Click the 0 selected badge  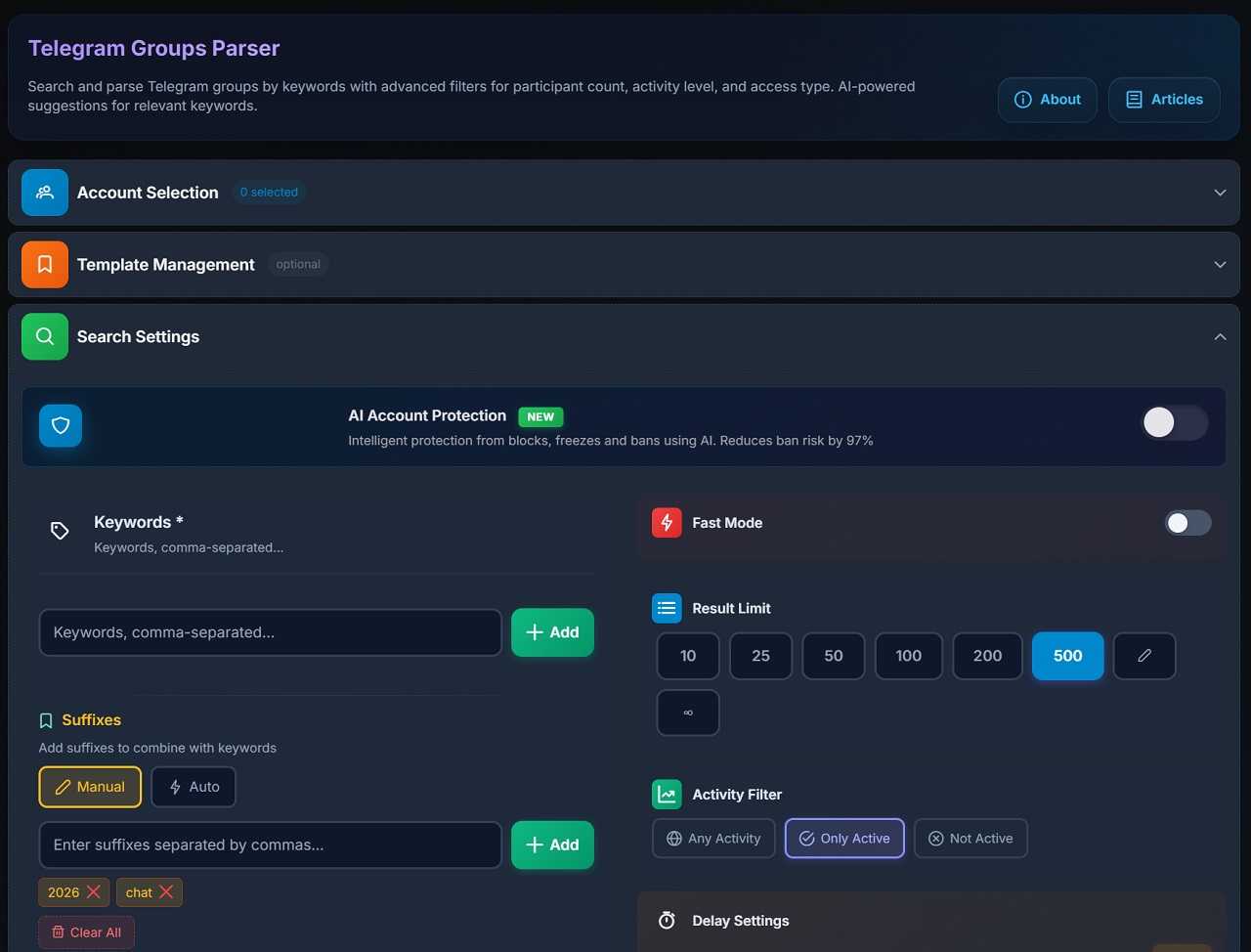point(269,193)
